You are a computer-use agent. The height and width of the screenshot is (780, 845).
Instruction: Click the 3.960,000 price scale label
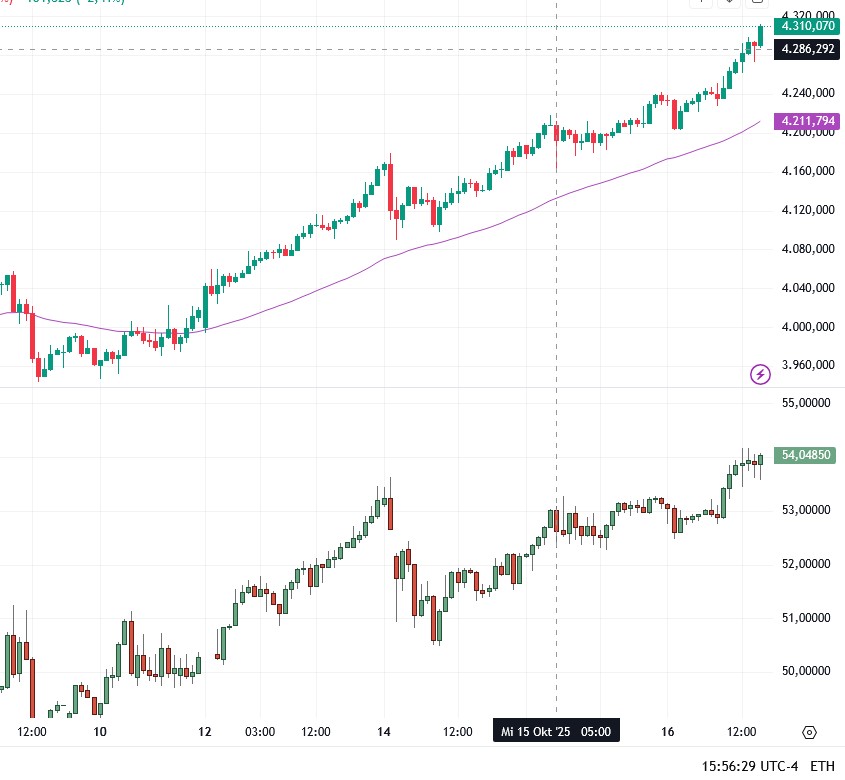tap(809, 366)
